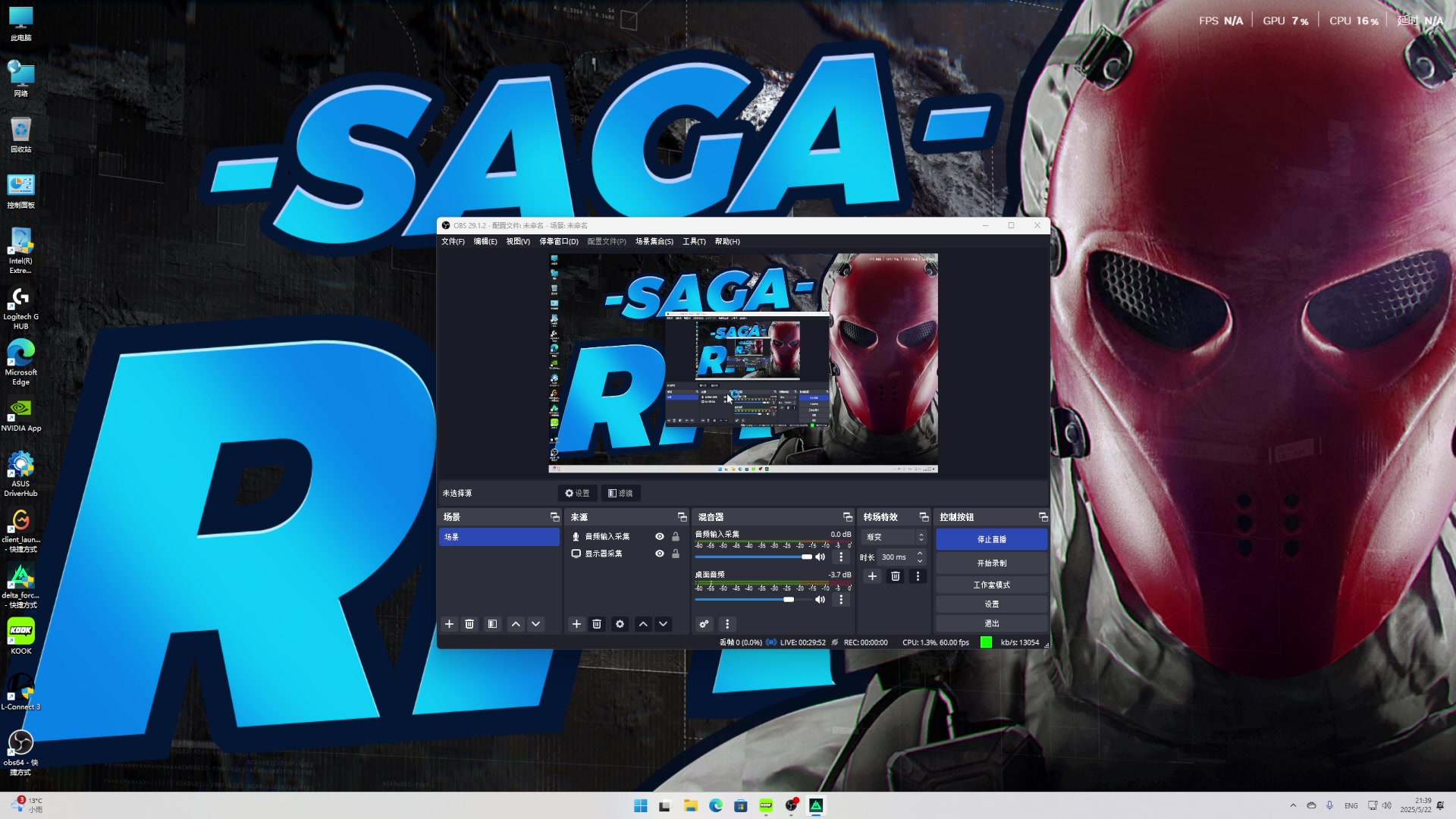Open advanced audio properties gears icon
Image resolution: width=1456 pixels, height=819 pixels.
704,624
